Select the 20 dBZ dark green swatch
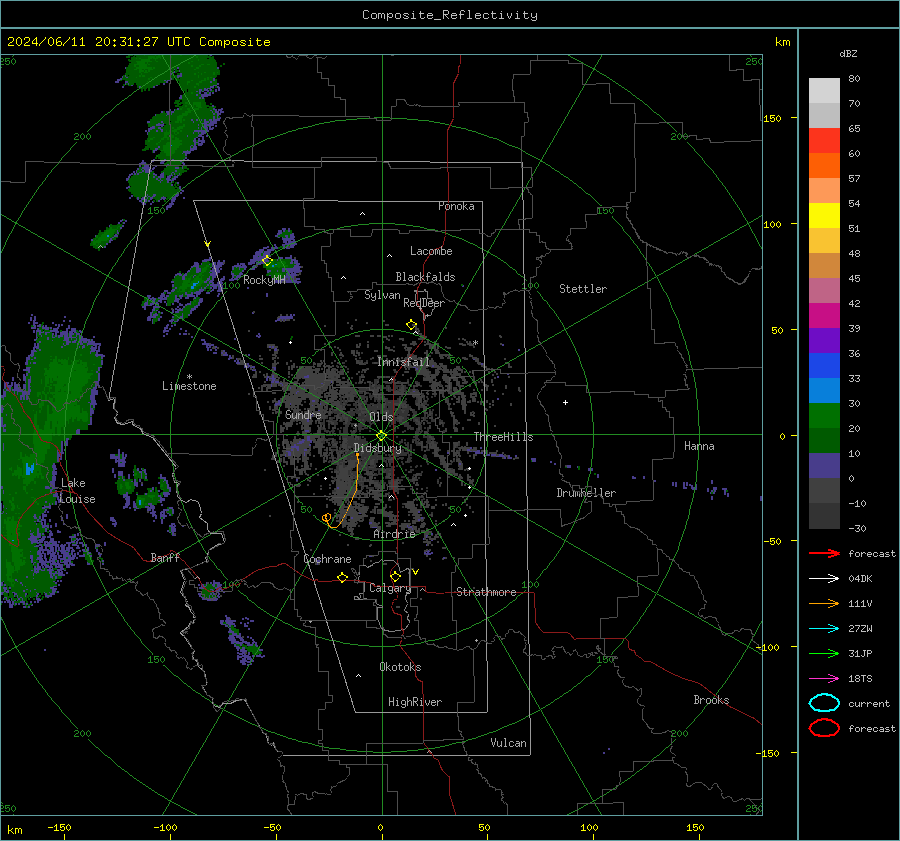The width and height of the screenshot is (900, 841). click(824, 440)
